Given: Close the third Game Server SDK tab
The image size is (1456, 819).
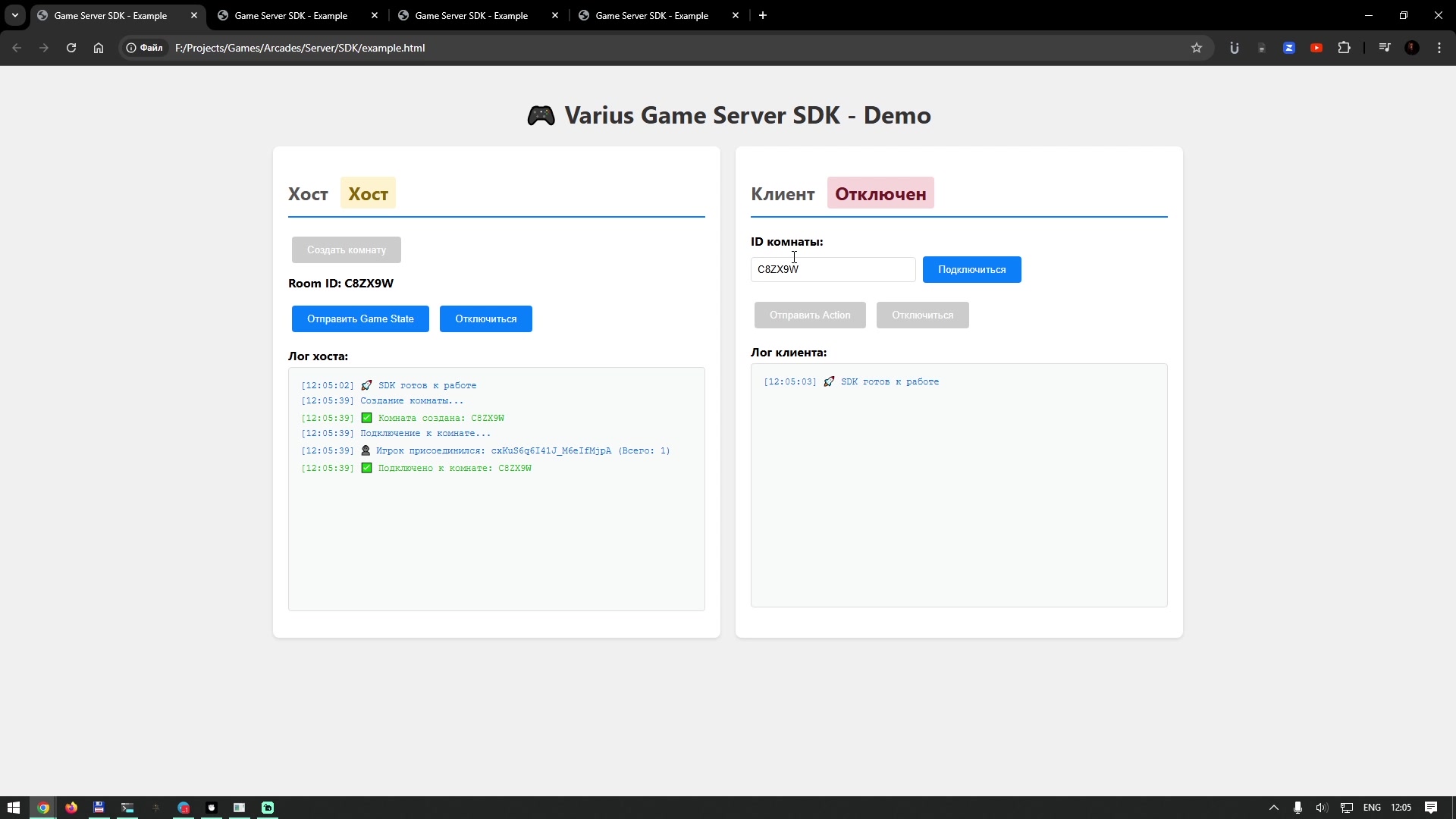Looking at the screenshot, I should [x=555, y=15].
